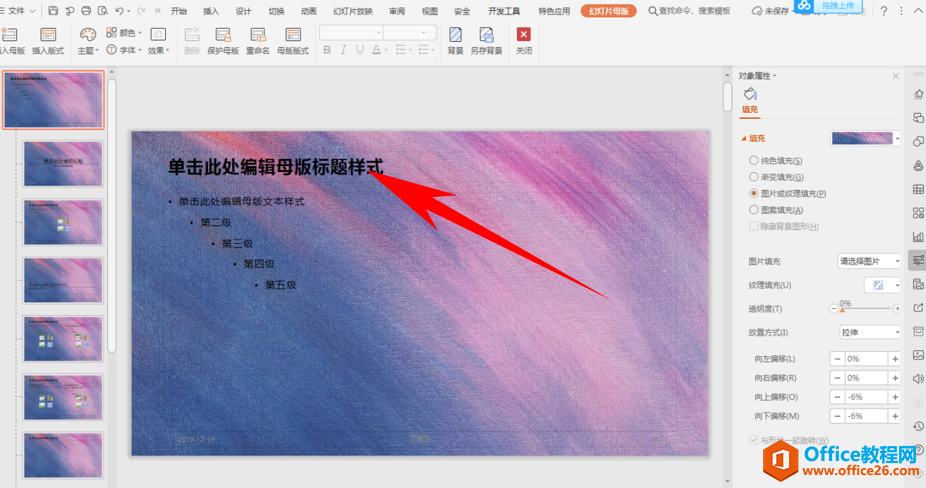Switch to the Insert (插入) ribbon tab
This screenshot has height=488, width=926.
coord(211,11)
